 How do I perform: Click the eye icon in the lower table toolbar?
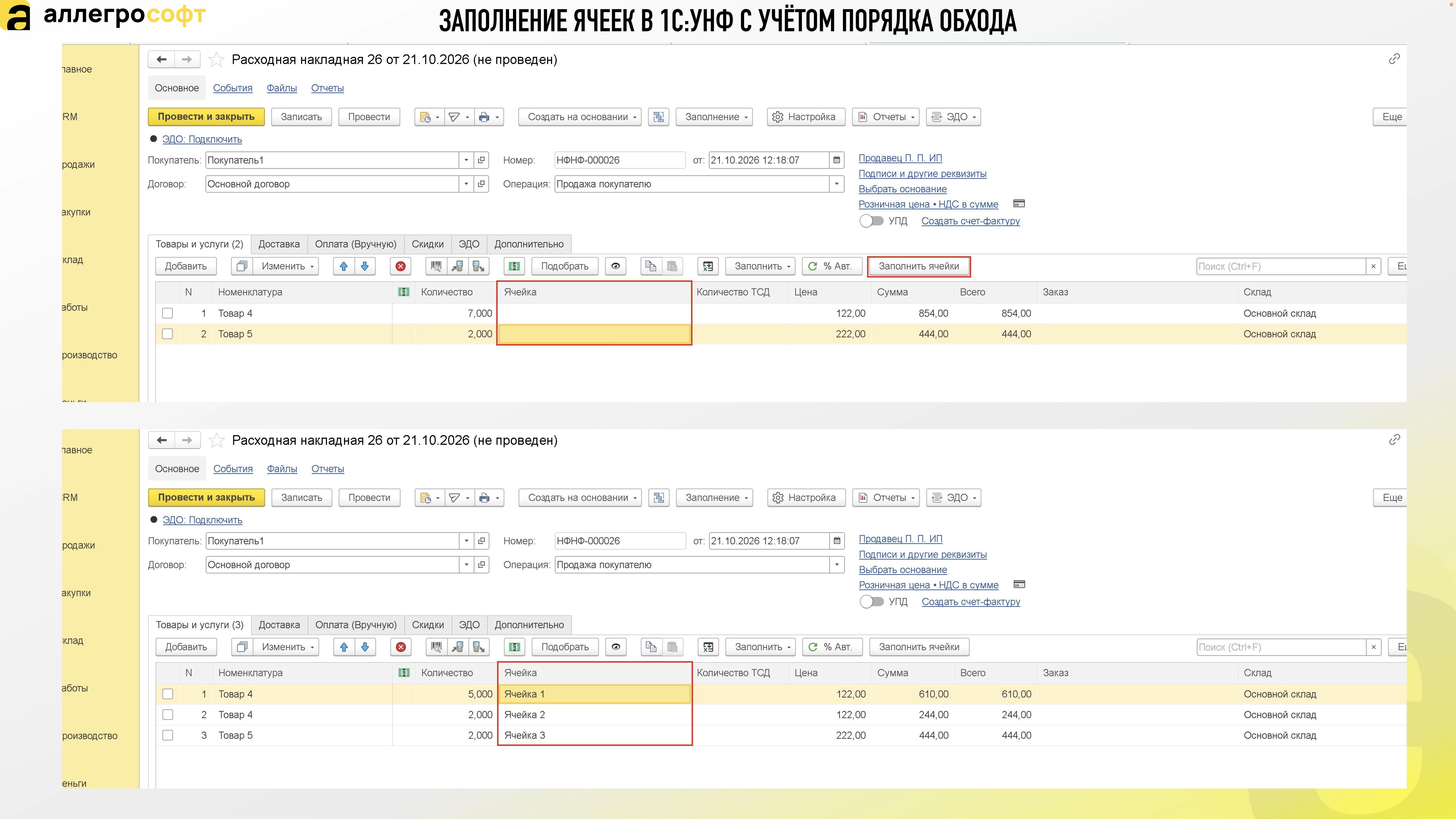point(616,647)
